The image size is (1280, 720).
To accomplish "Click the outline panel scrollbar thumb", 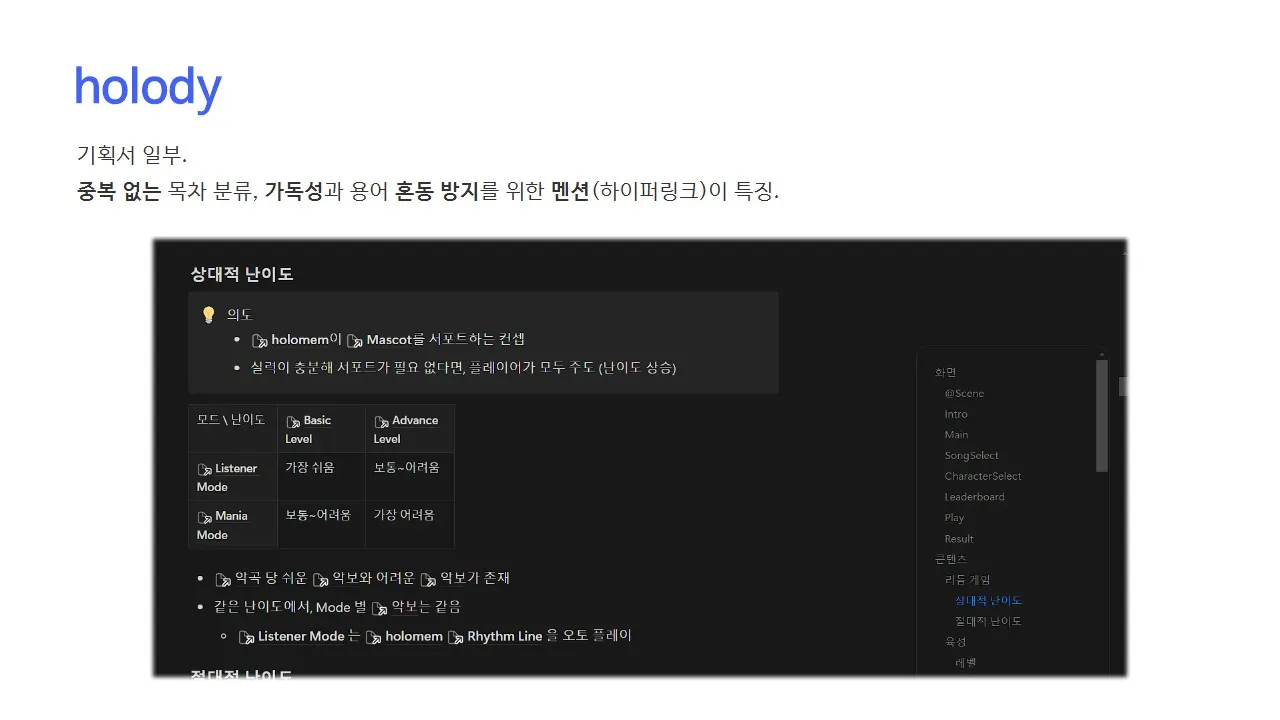I will coord(1101,415).
